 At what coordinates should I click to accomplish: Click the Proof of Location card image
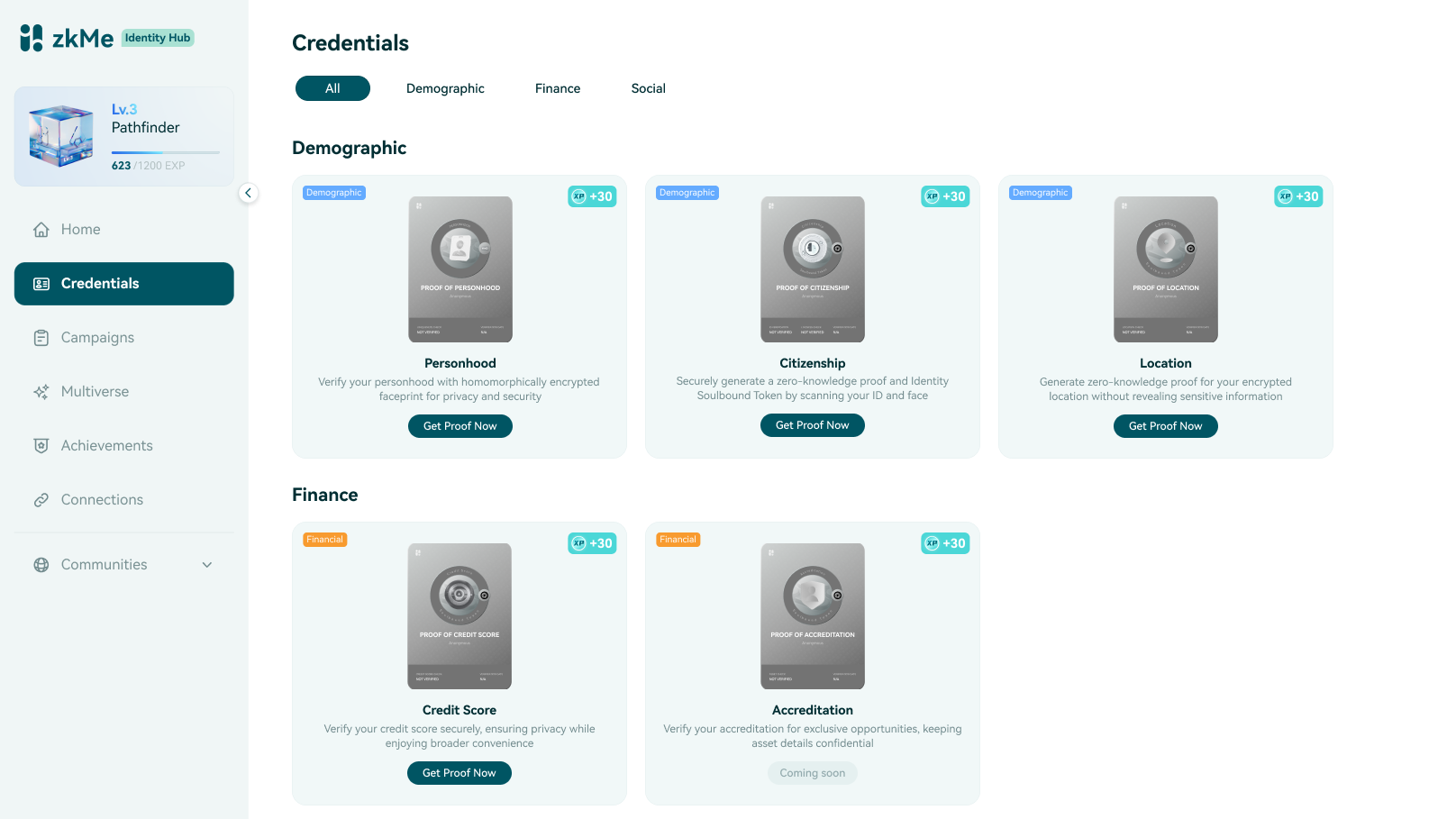(x=1165, y=269)
